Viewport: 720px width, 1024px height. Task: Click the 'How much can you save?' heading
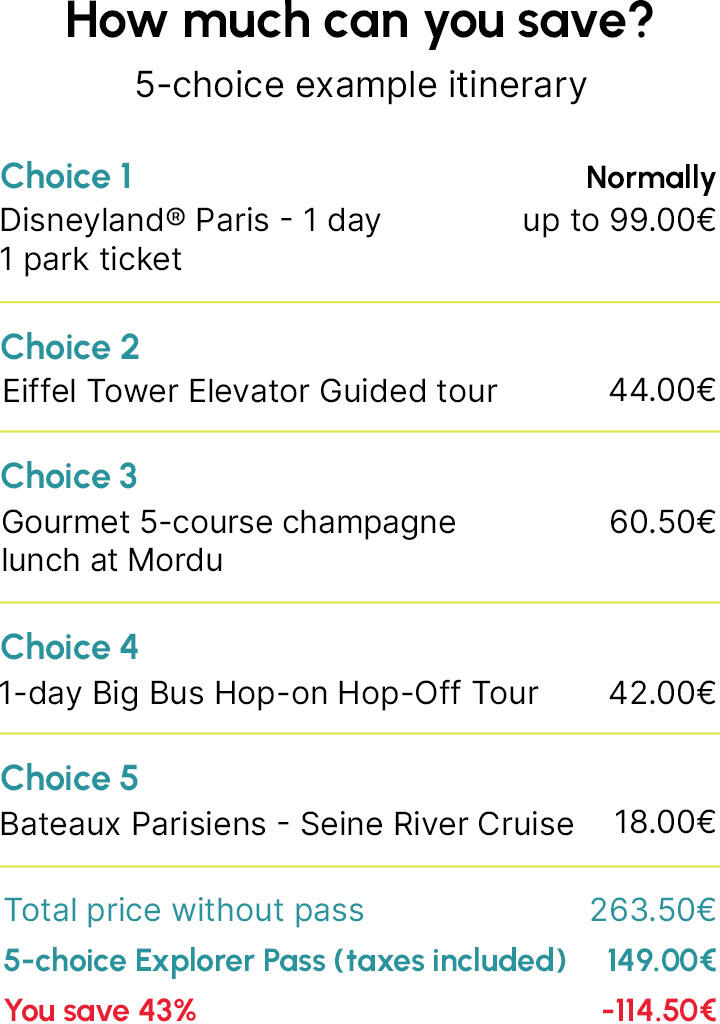359,23
